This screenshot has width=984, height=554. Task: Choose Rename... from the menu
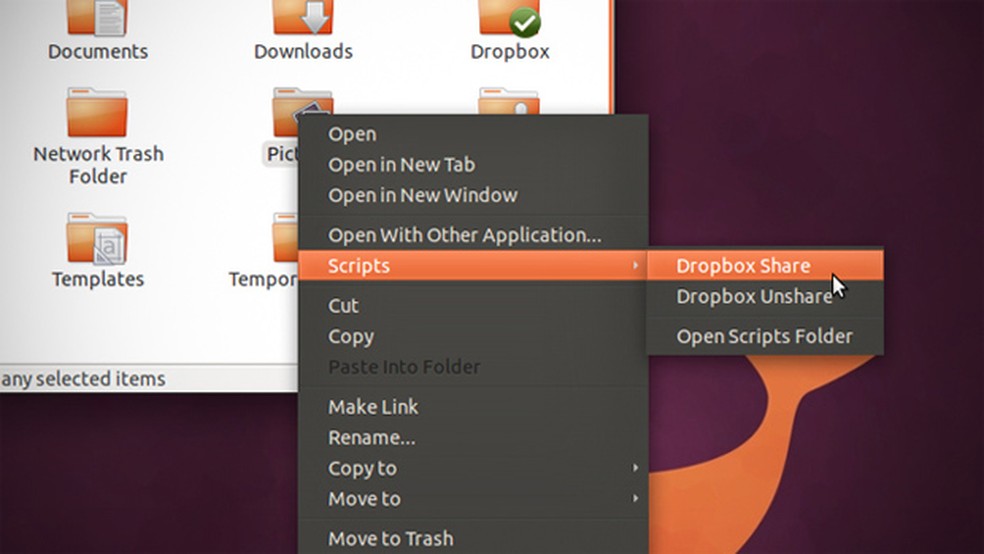[x=473, y=437]
